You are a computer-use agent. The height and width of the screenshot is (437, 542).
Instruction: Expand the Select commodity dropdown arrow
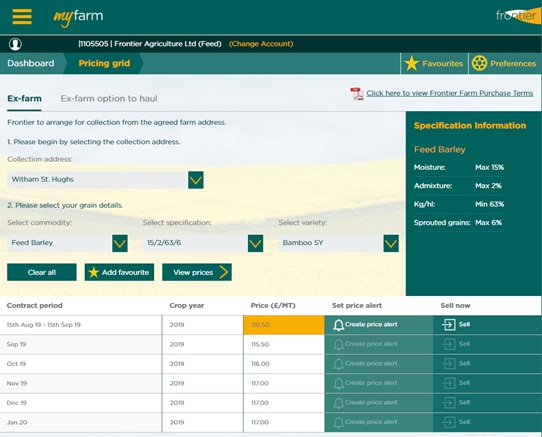point(120,243)
